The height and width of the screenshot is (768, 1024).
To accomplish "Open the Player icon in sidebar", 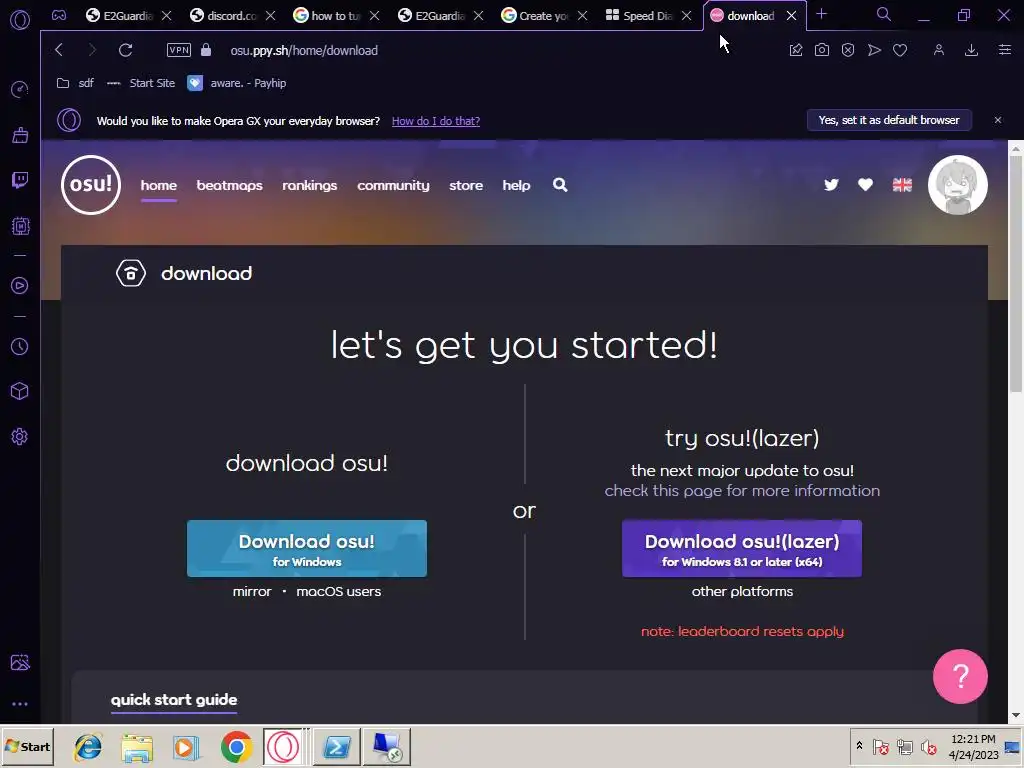I will 20,285.
